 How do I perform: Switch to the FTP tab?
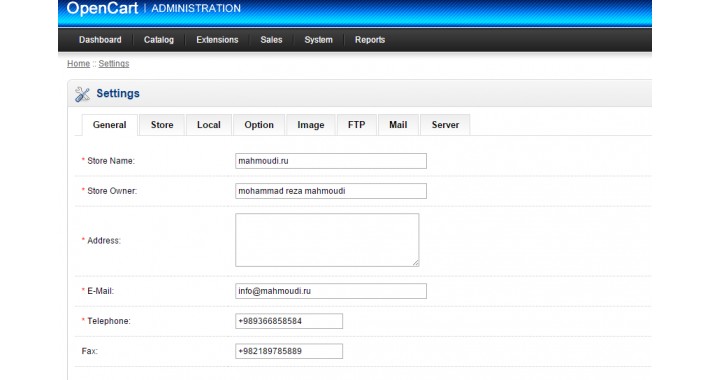(x=357, y=125)
